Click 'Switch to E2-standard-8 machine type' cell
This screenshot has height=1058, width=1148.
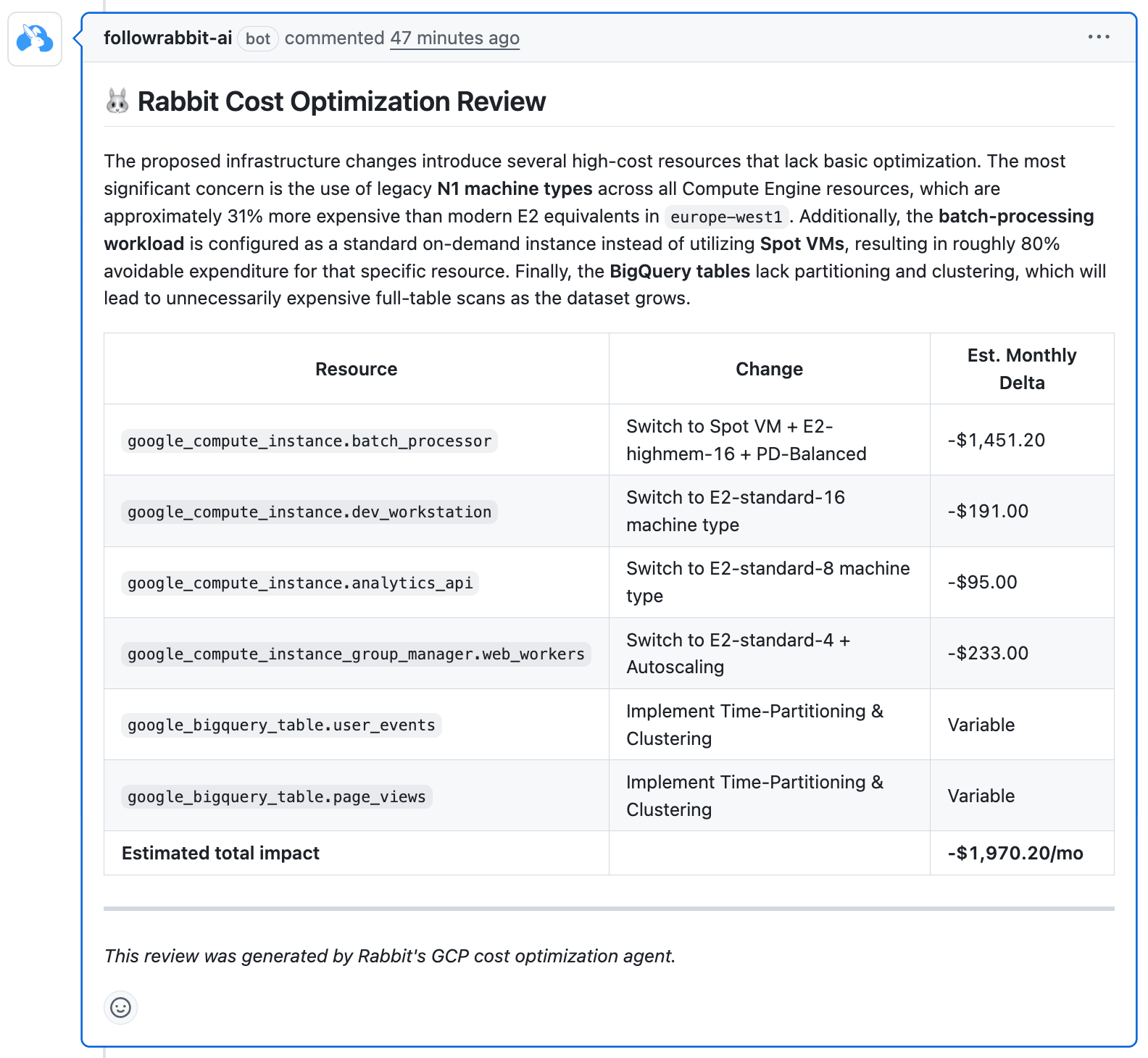[x=768, y=582]
